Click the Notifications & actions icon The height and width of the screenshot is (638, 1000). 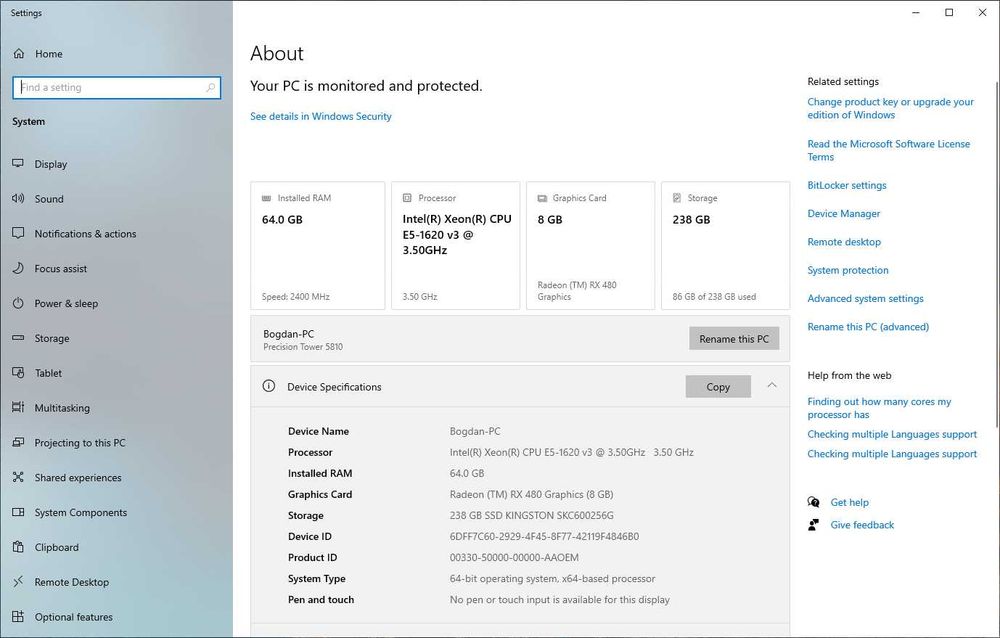18,234
